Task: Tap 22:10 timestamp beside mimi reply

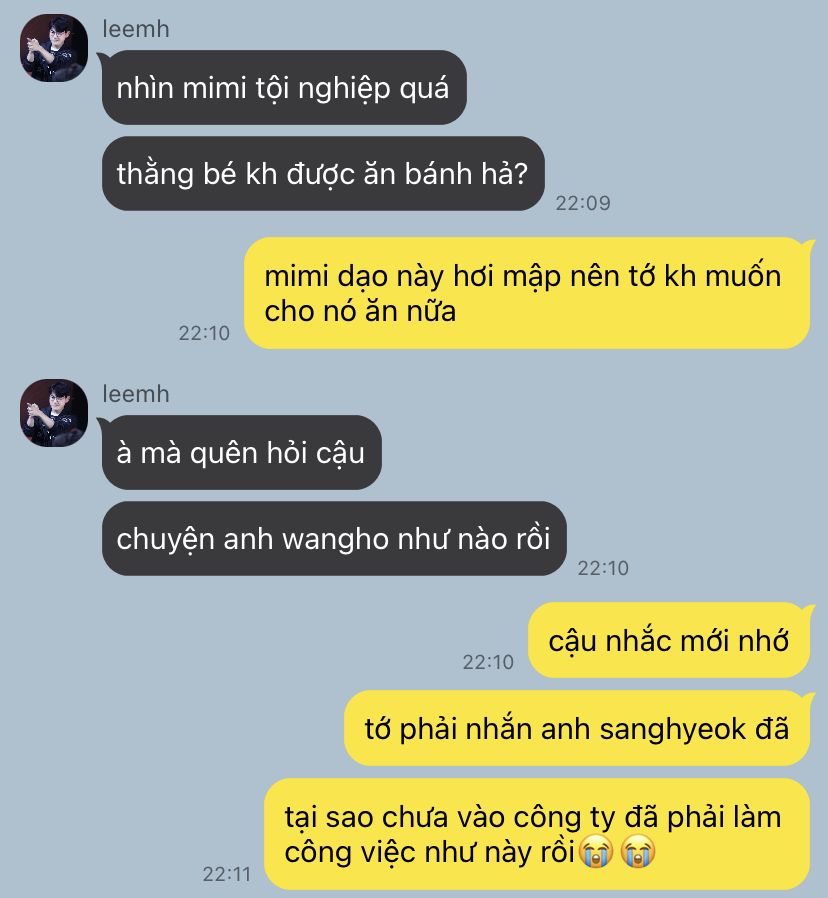Action: pos(204,333)
